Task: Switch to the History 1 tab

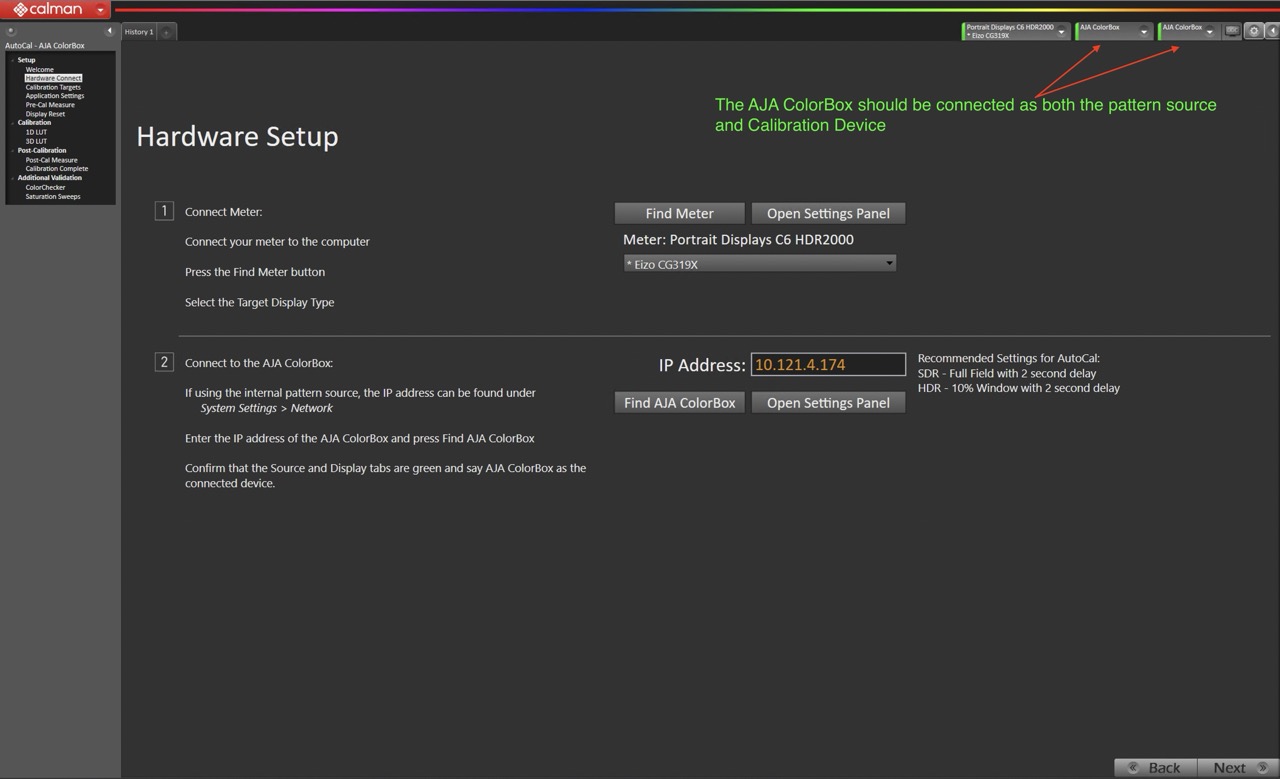Action: tap(139, 32)
